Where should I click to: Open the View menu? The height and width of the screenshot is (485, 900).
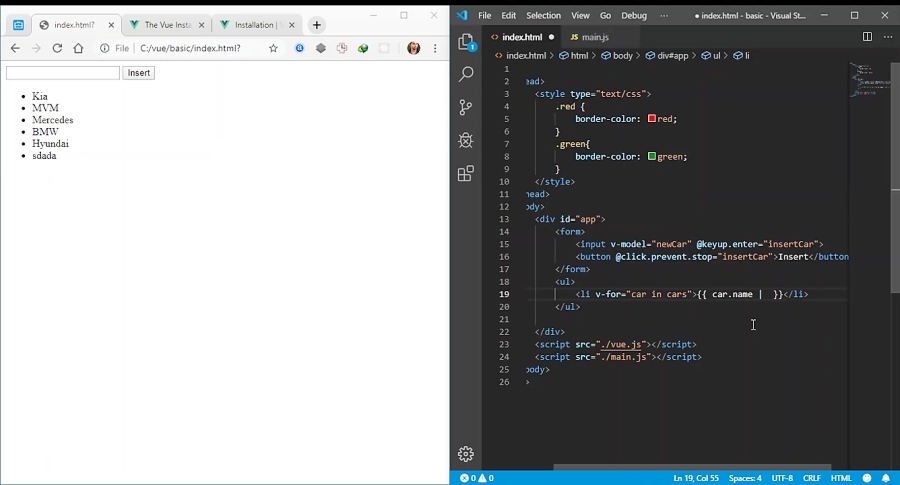(x=580, y=15)
